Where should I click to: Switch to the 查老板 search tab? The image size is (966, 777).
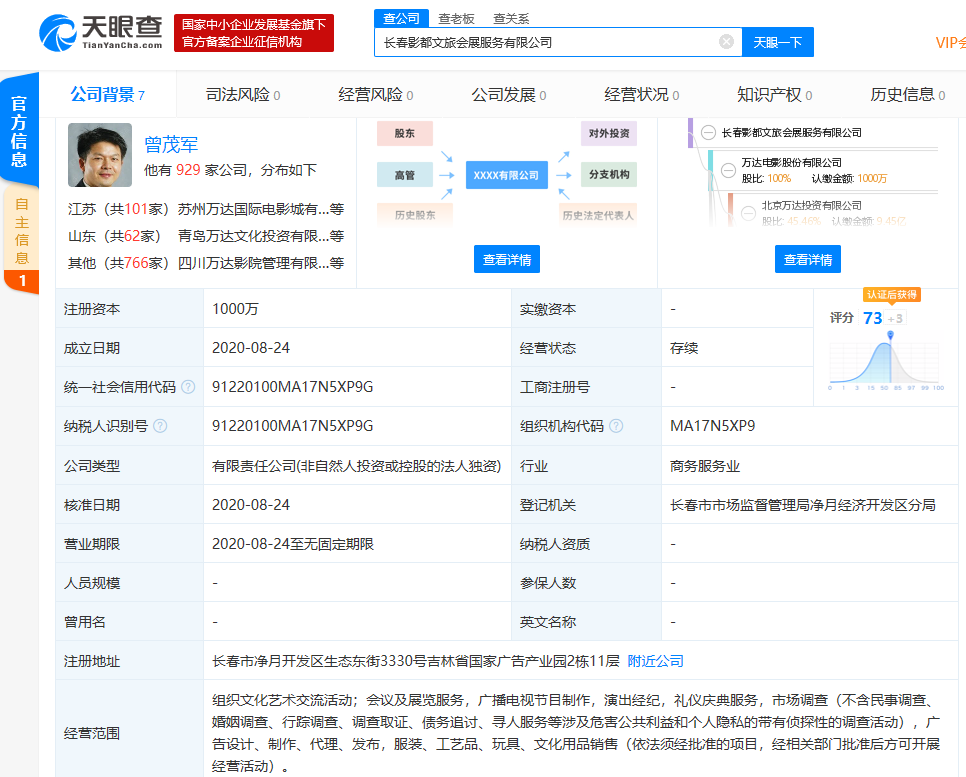pyautogui.click(x=456, y=18)
